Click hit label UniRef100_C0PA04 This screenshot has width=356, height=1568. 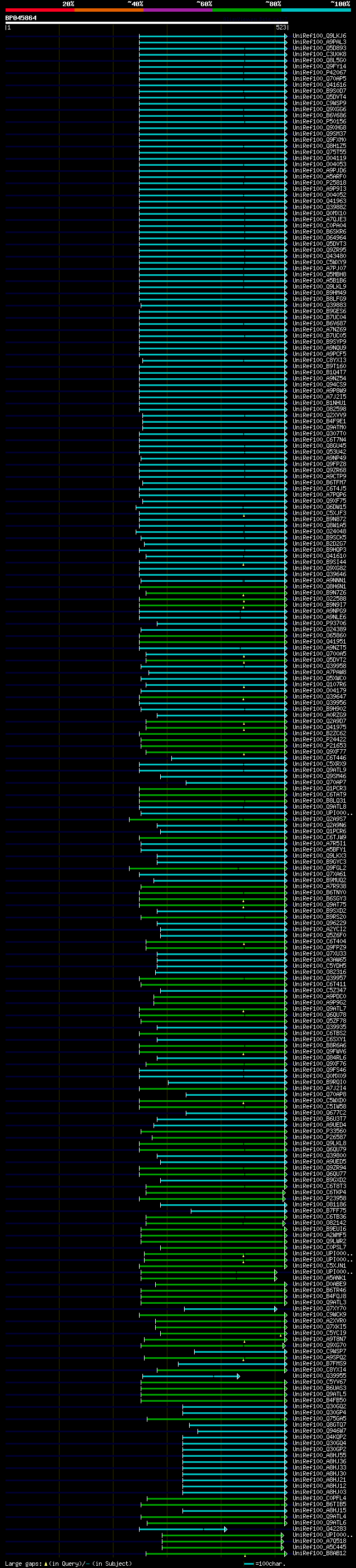click(319, 226)
